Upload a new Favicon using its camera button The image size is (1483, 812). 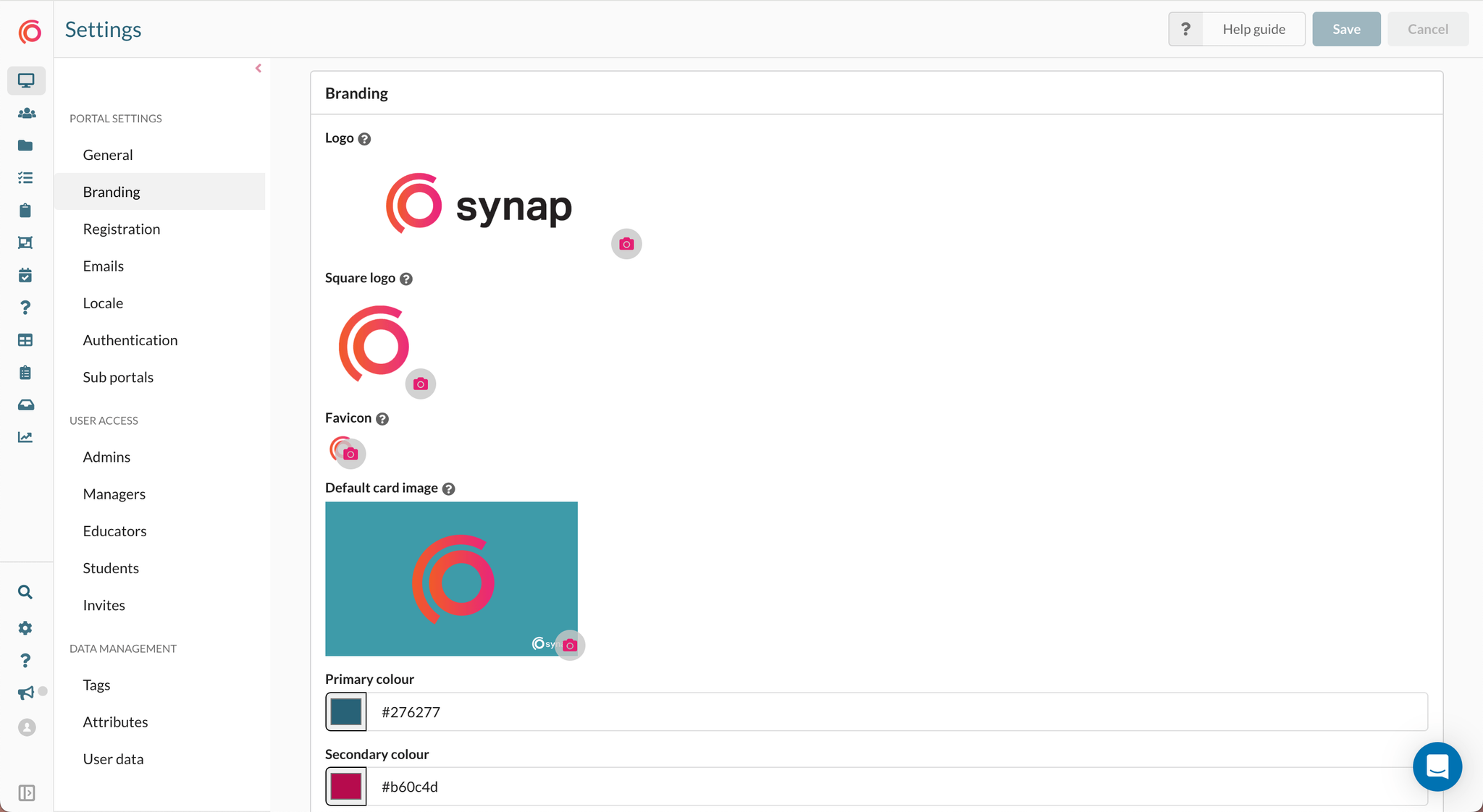point(350,453)
